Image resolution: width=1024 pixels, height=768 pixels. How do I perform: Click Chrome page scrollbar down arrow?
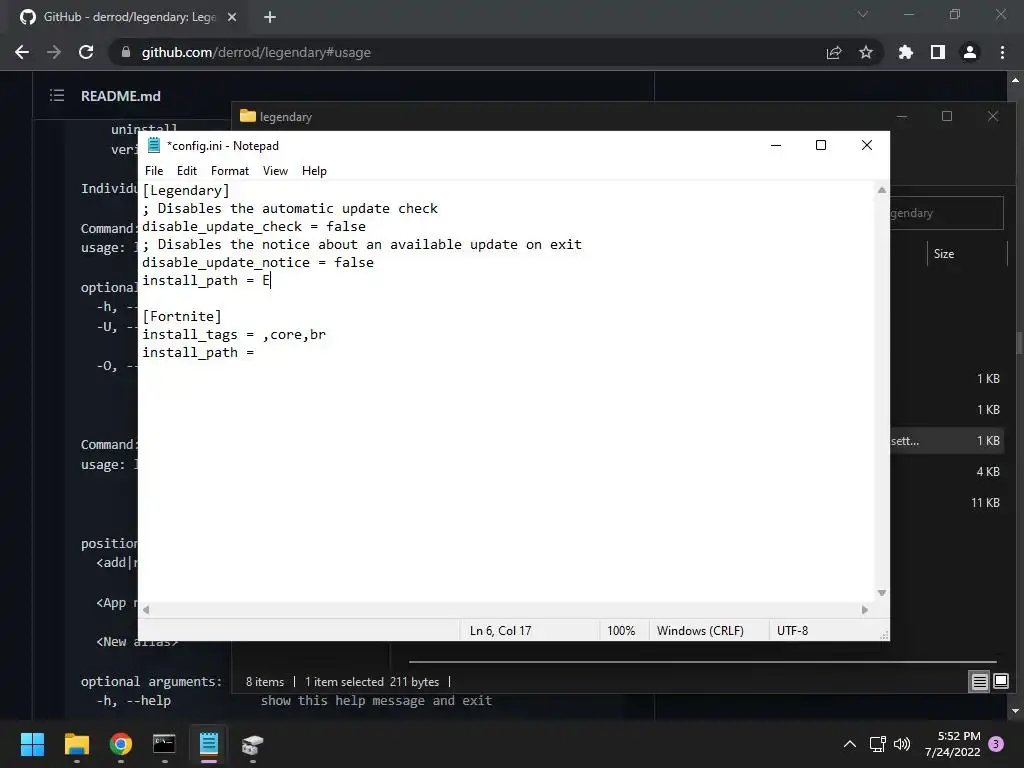click(1015, 711)
